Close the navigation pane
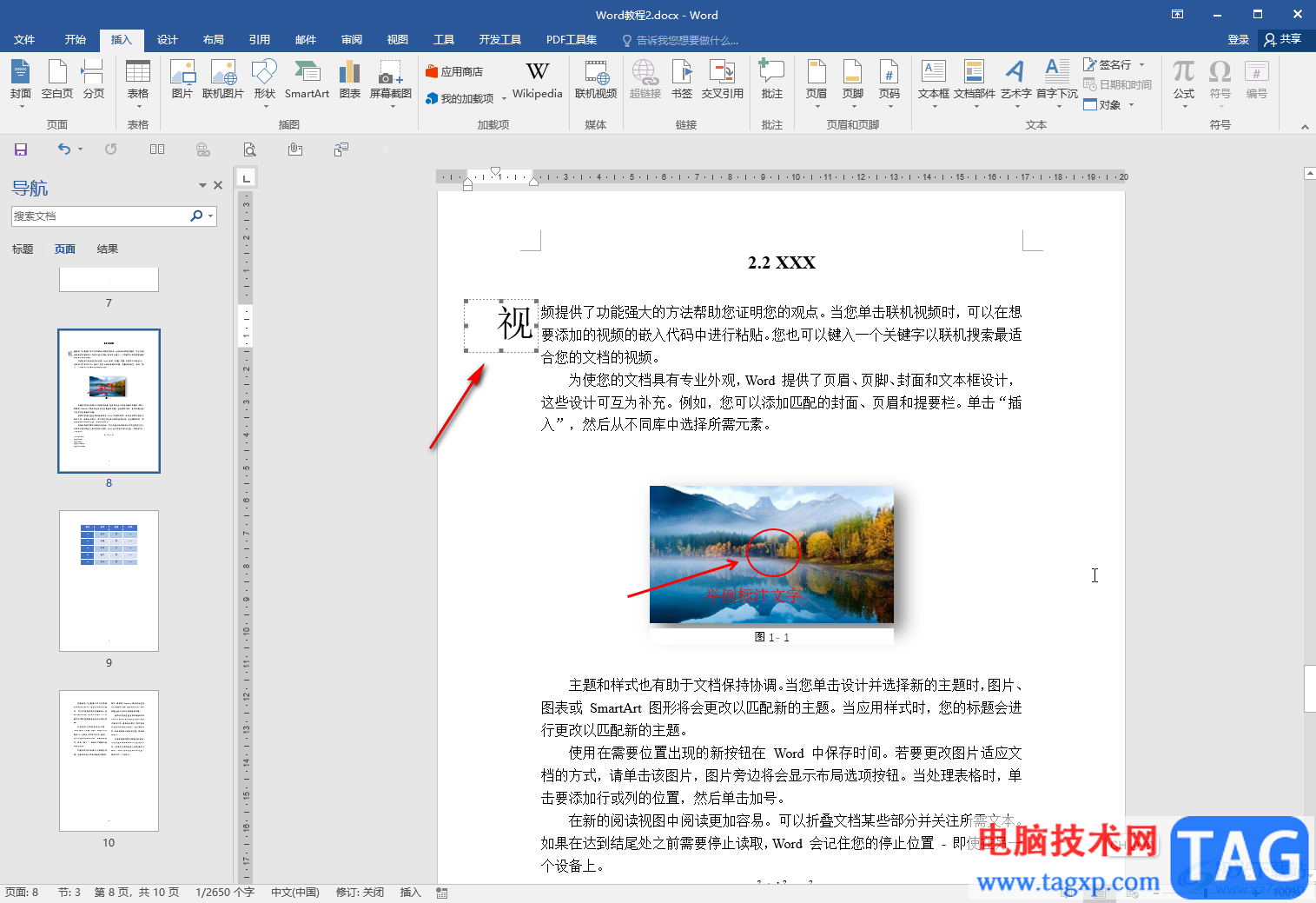 (x=218, y=185)
